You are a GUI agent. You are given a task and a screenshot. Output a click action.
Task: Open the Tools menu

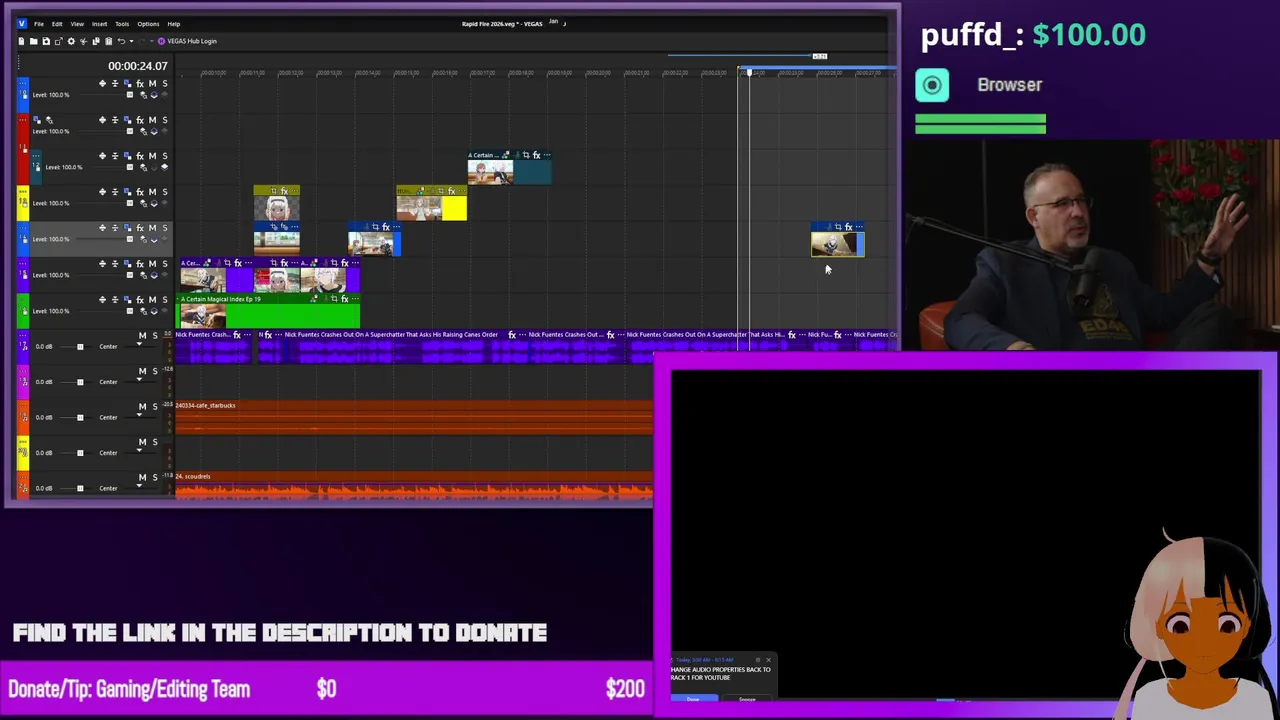[x=122, y=24]
